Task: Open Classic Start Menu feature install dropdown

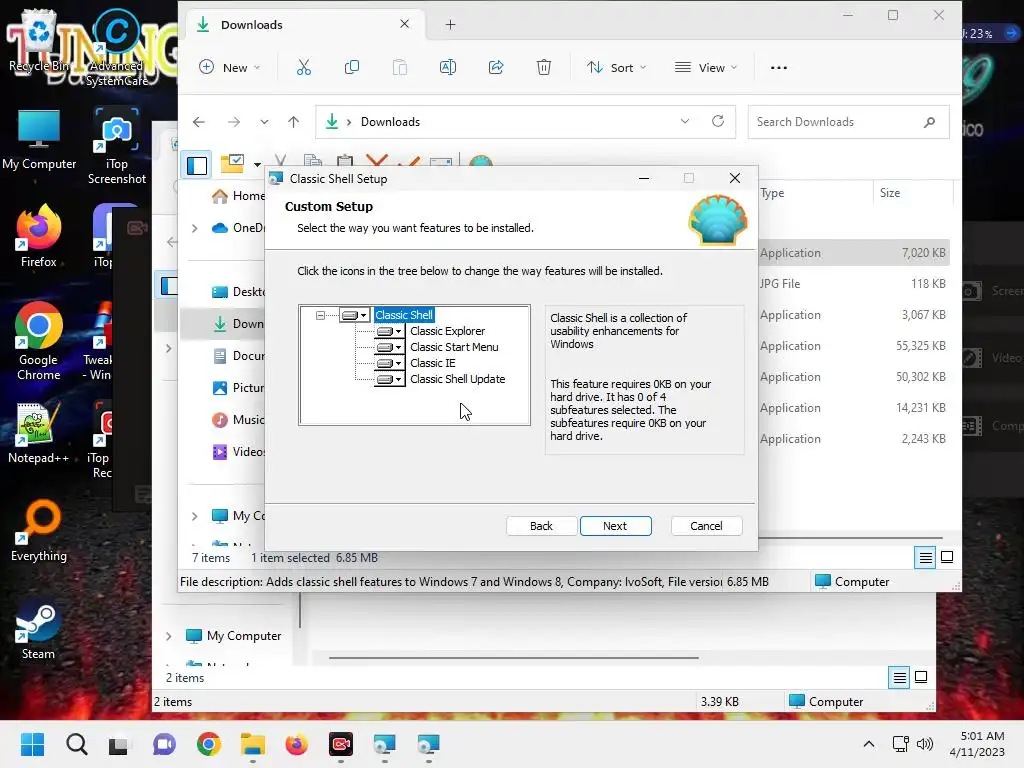Action: (389, 347)
